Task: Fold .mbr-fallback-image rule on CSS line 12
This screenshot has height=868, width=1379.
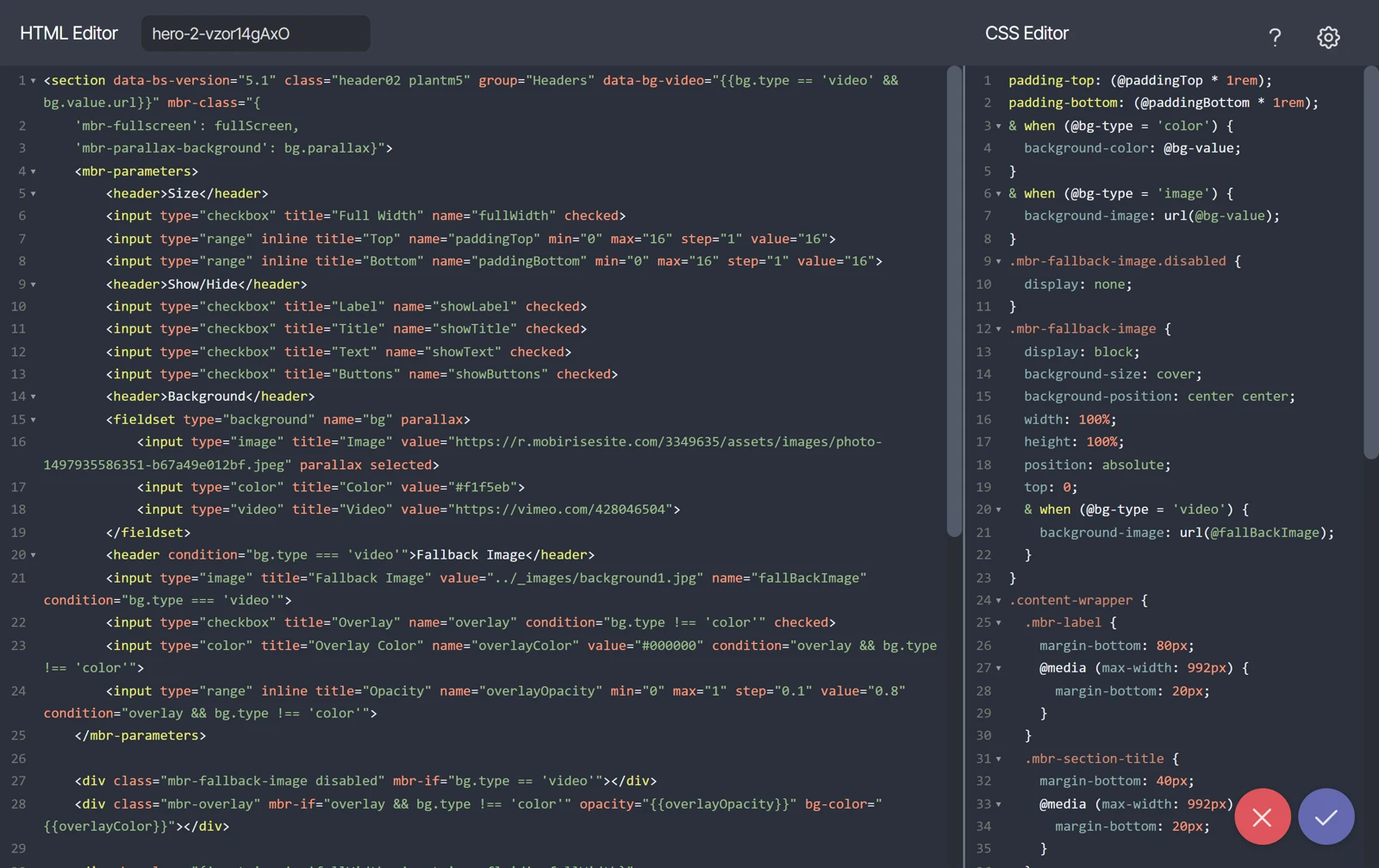Action: click(x=999, y=329)
